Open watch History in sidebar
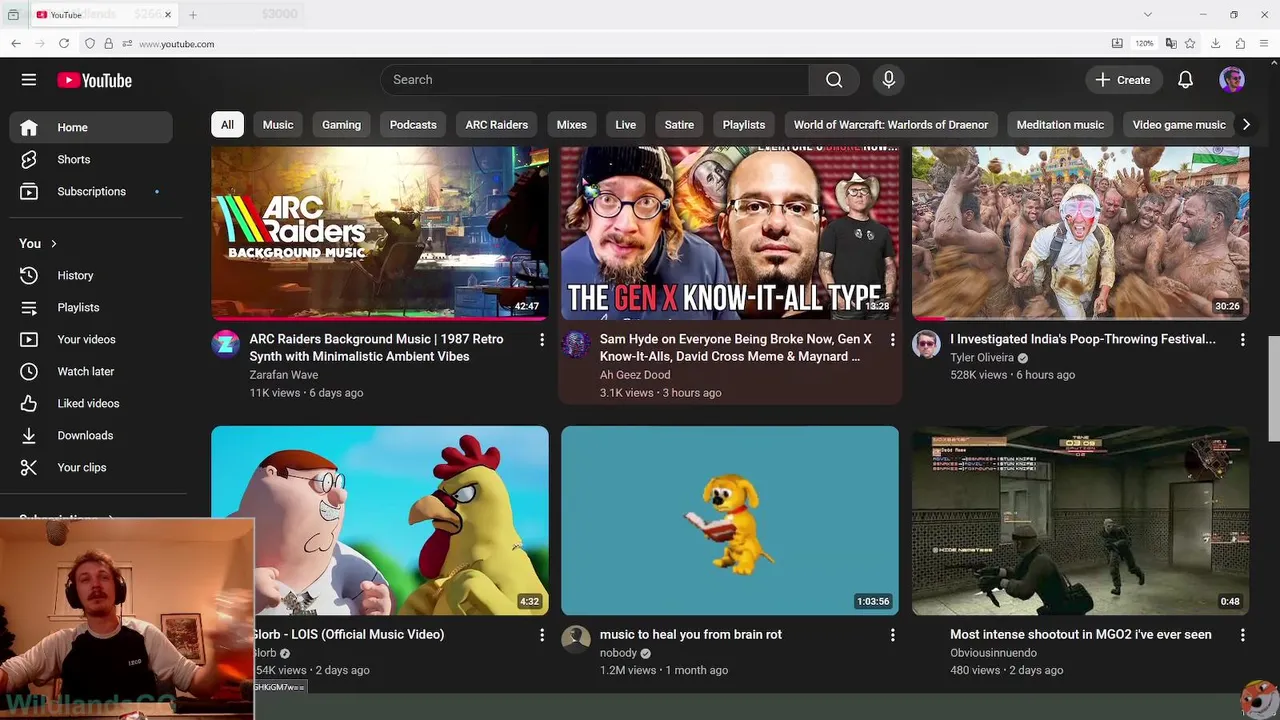 (x=91, y=275)
